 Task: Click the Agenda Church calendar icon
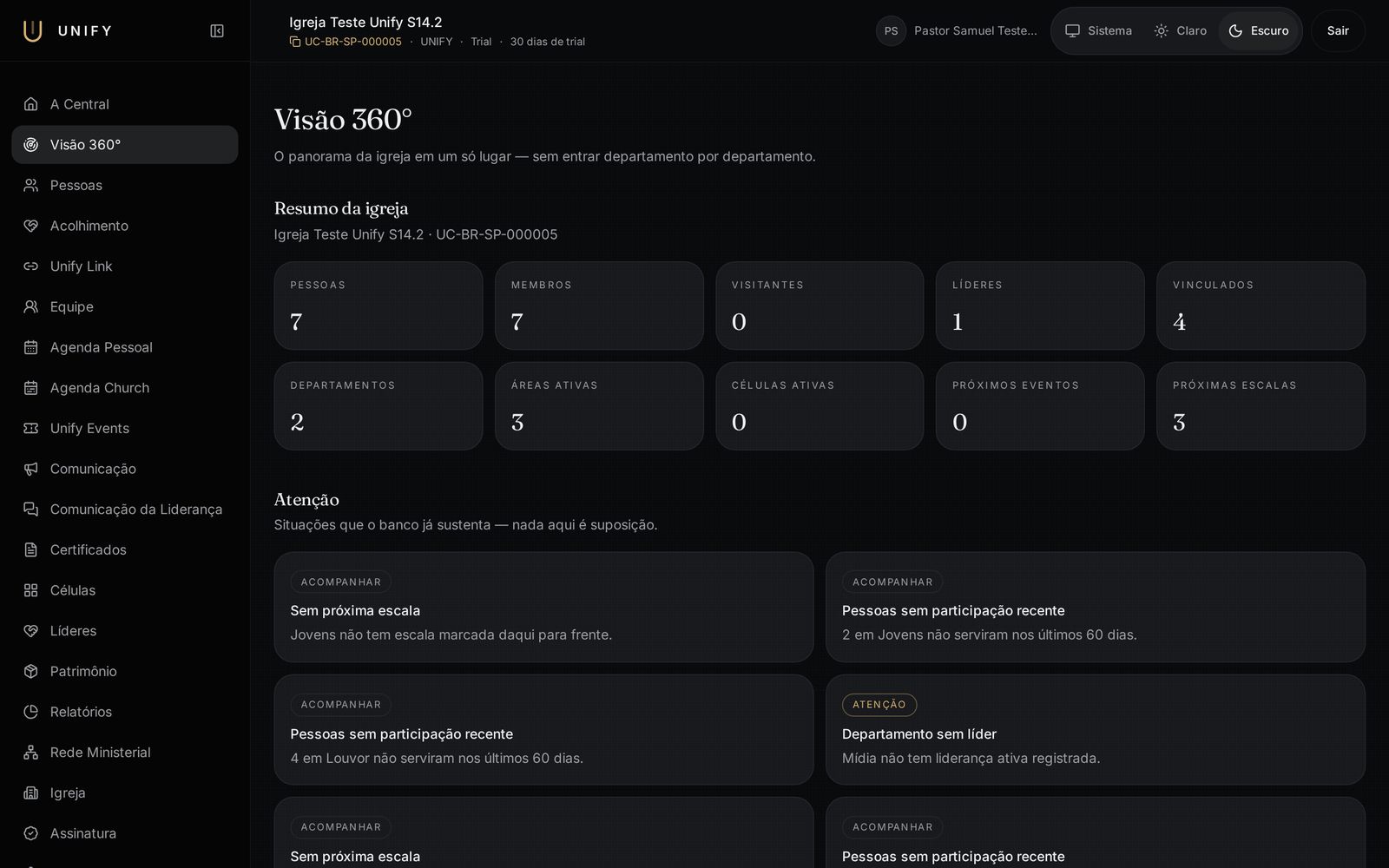(31, 388)
